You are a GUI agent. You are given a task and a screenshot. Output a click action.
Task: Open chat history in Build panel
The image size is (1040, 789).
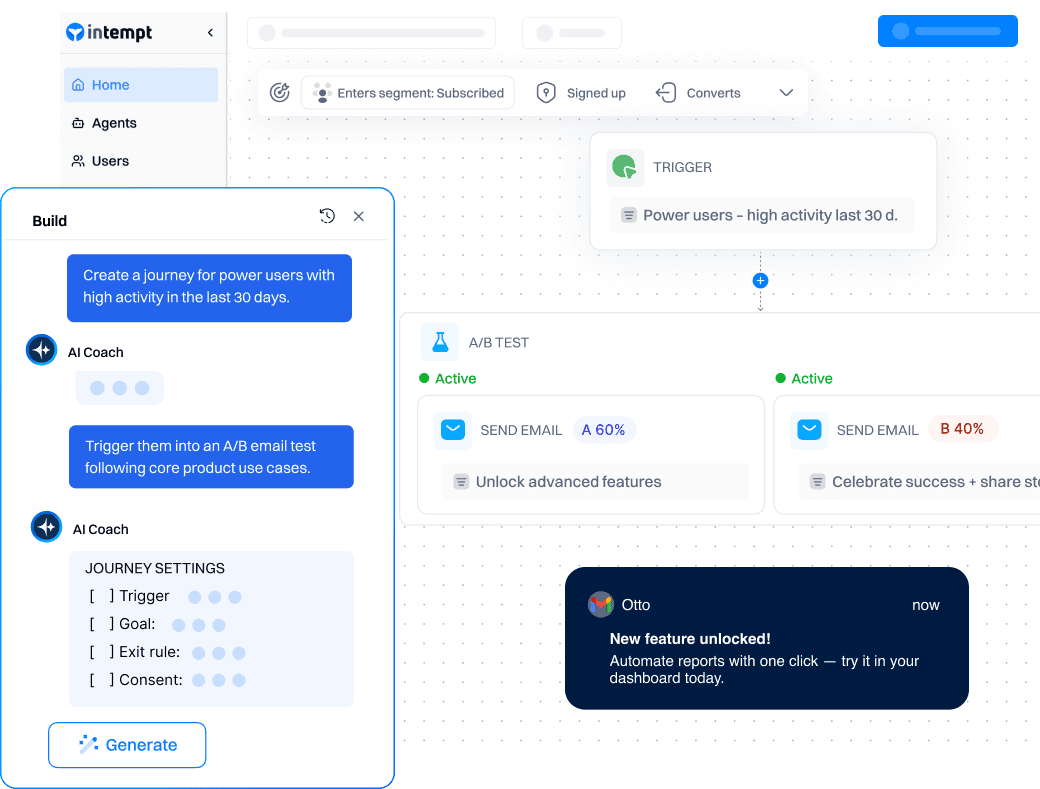(327, 216)
